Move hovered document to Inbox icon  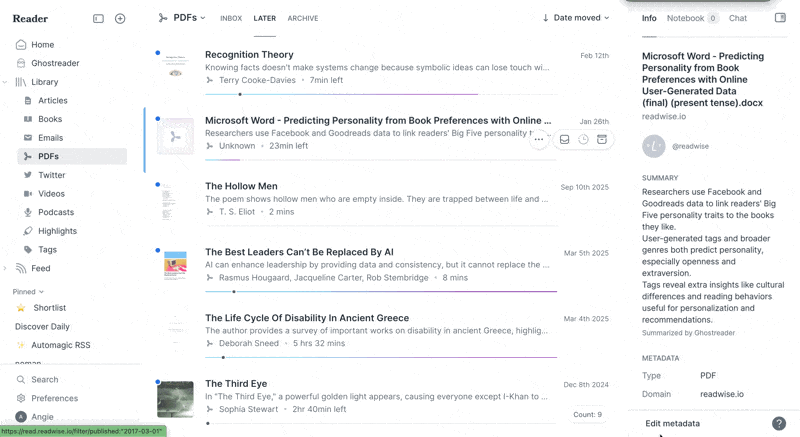[564, 140]
